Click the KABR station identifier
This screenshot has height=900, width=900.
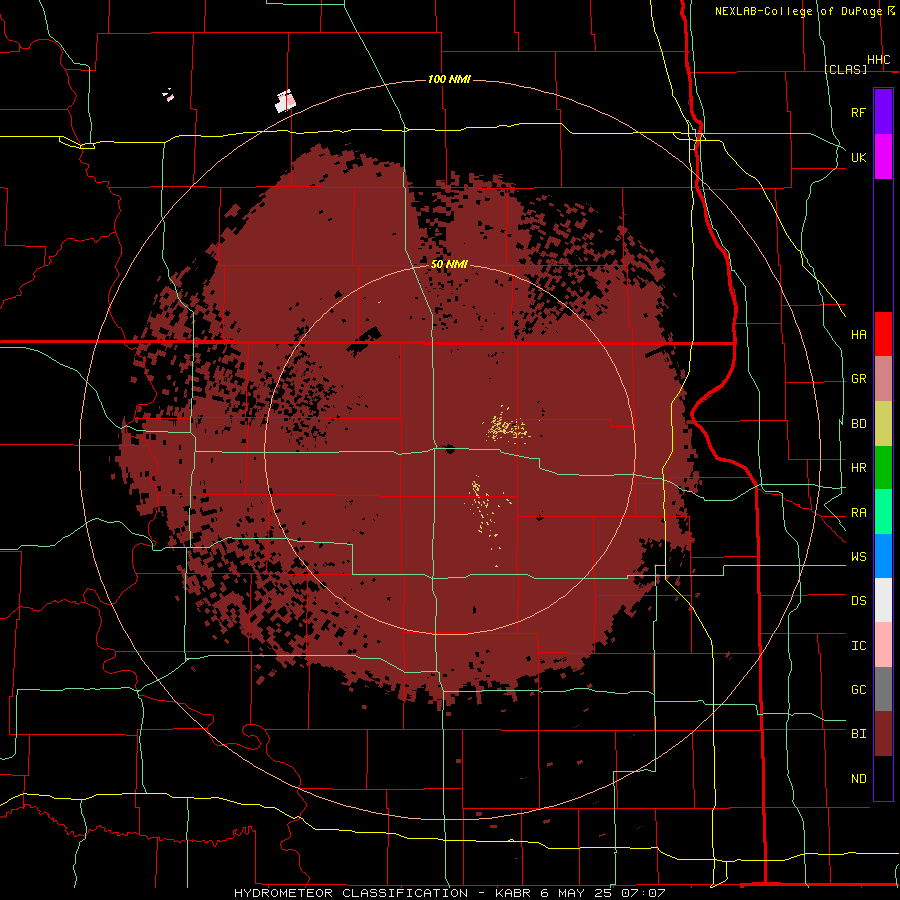[515, 893]
